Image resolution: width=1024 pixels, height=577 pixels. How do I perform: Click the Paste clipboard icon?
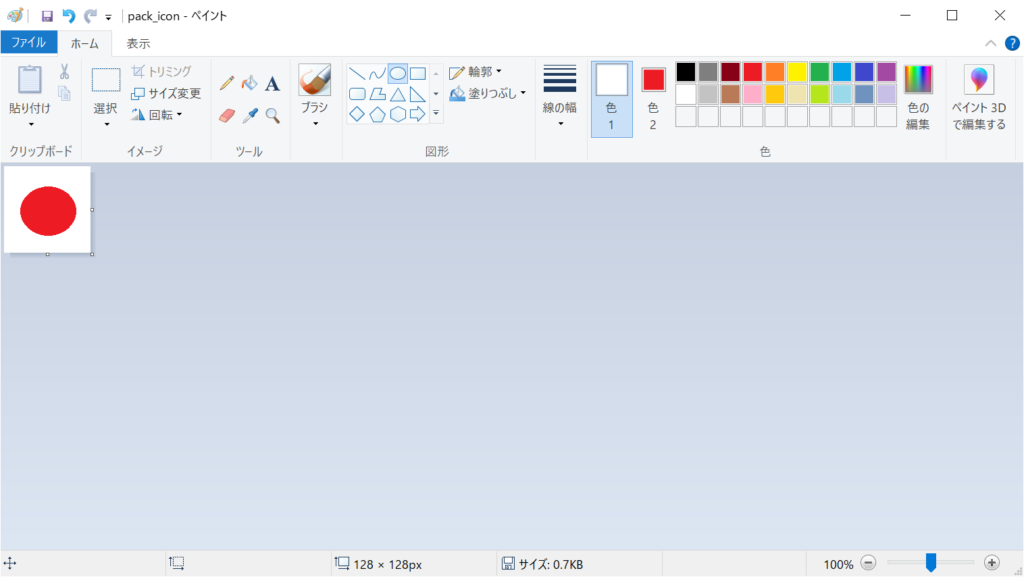pos(29,80)
